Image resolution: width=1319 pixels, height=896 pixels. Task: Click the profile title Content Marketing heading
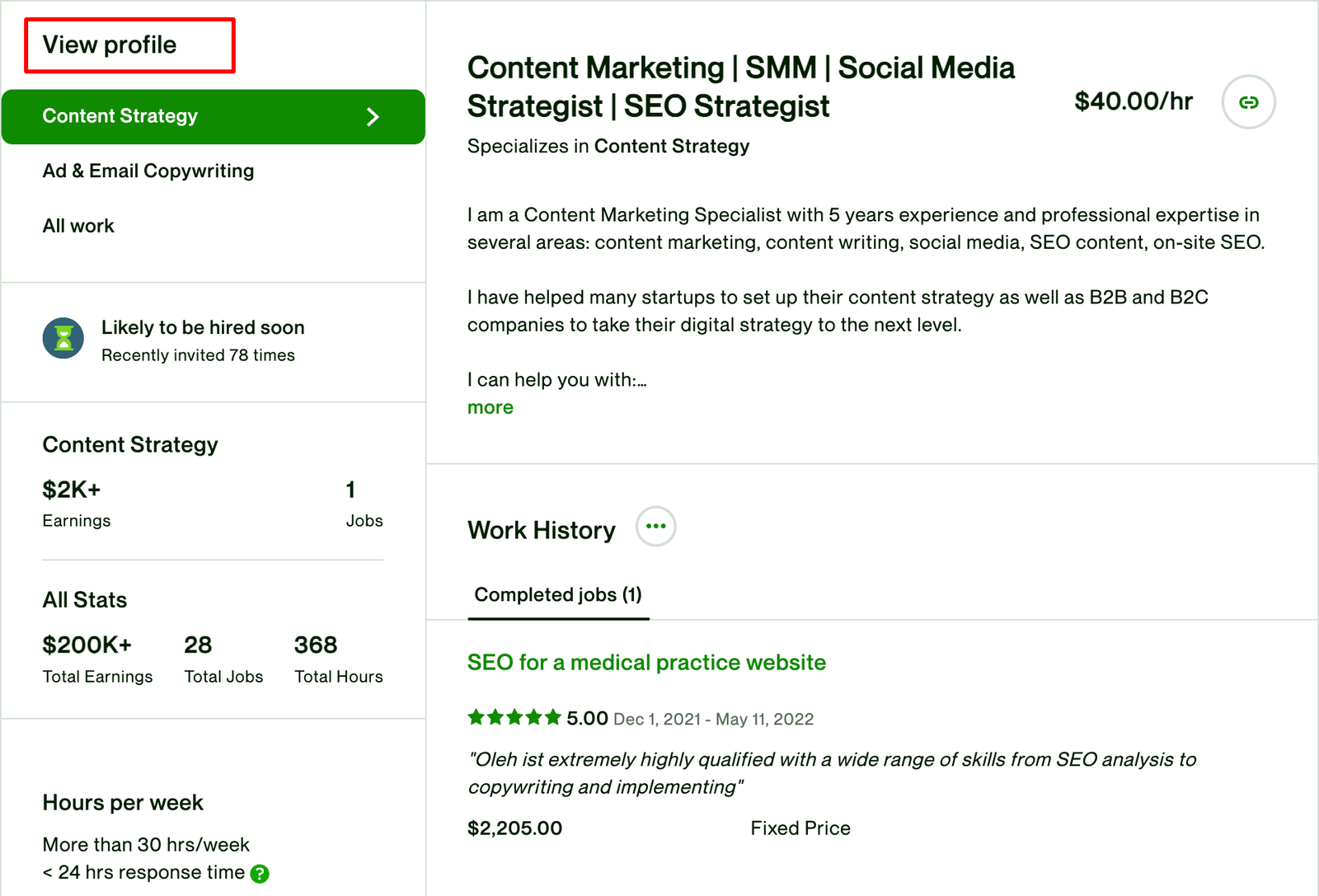pos(741,87)
